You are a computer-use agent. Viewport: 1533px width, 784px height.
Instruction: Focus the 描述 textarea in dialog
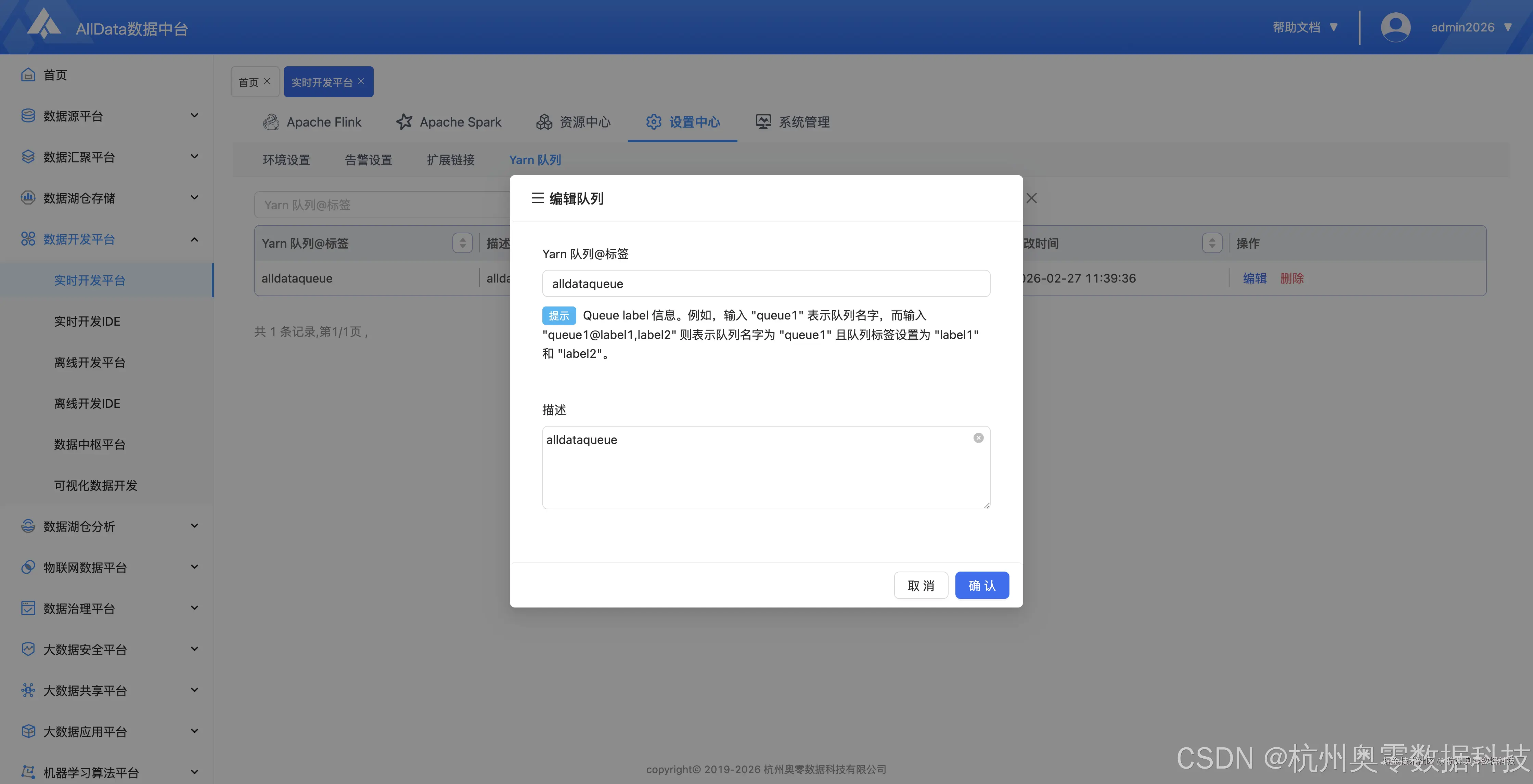[x=766, y=468]
